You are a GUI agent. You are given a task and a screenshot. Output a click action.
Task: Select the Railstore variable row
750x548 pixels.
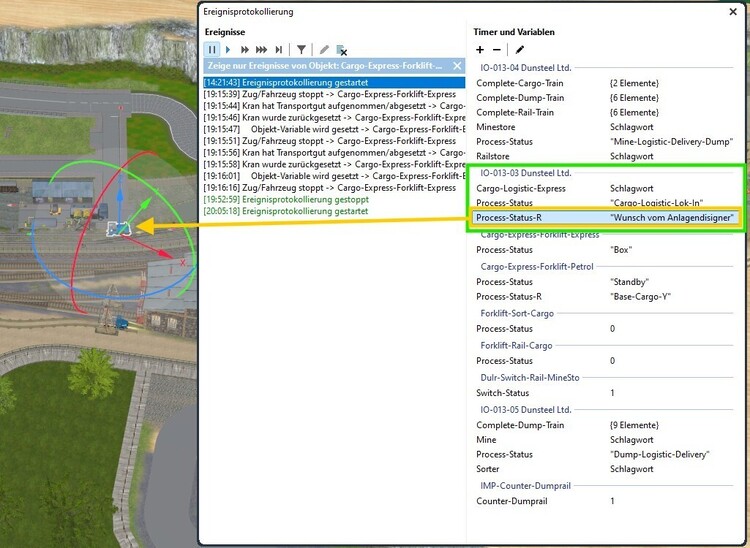605,156
